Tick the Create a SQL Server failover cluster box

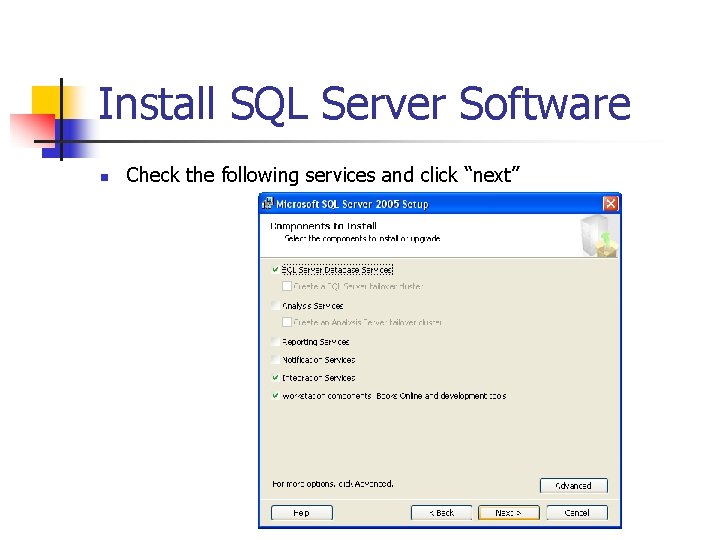coord(287,286)
